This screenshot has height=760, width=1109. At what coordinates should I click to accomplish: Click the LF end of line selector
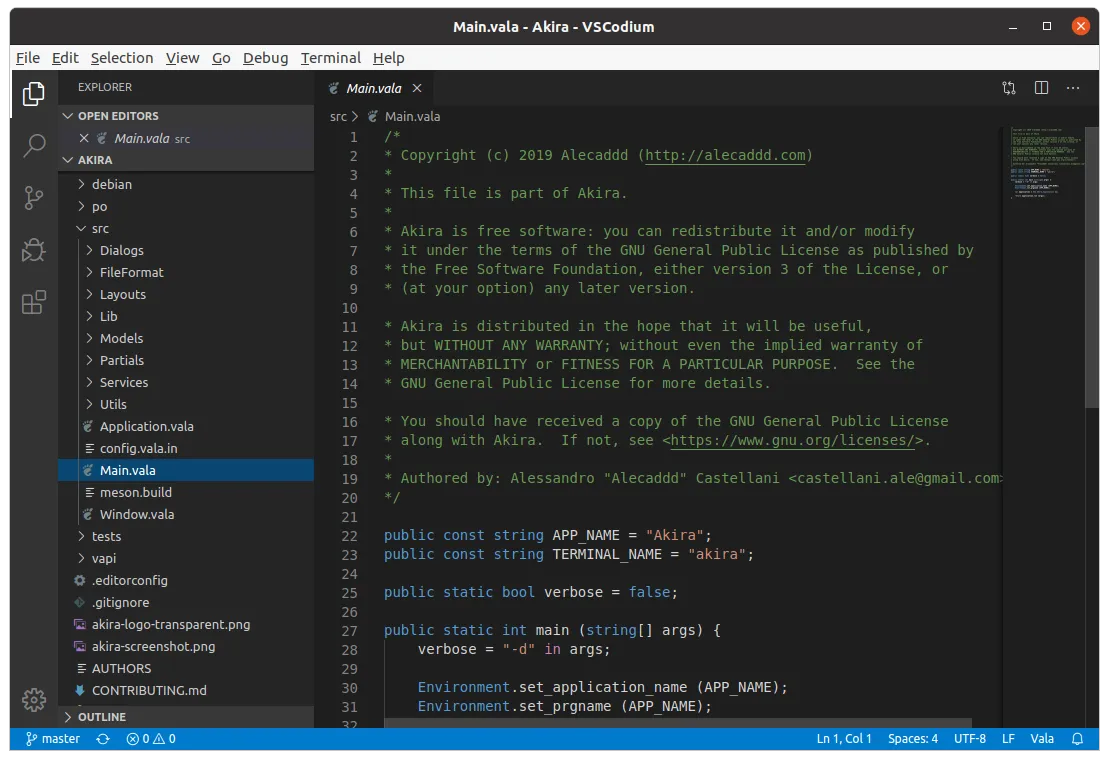click(x=1009, y=739)
